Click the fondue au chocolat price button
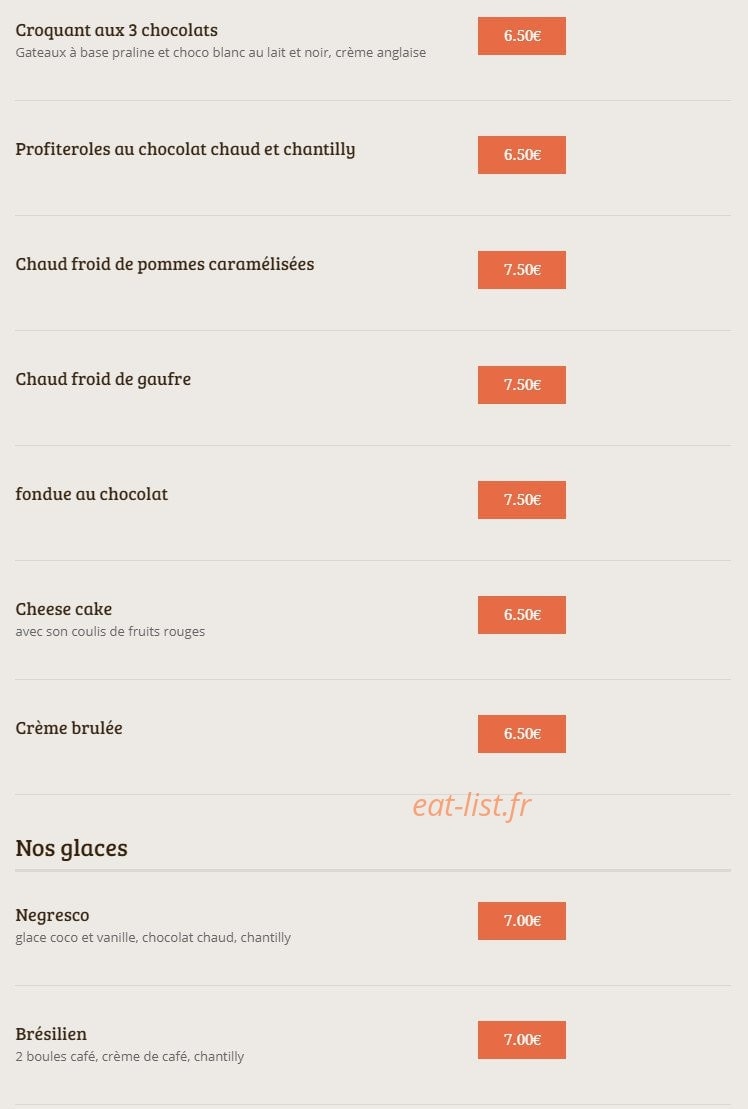Image resolution: width=748 pixels, height=1109 pixels. tap(522, 500)
